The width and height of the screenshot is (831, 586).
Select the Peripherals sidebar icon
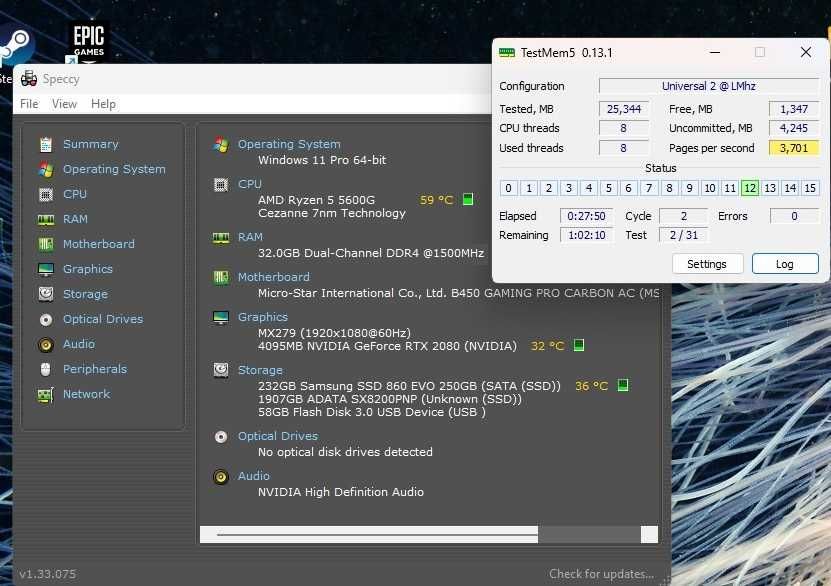46,369
